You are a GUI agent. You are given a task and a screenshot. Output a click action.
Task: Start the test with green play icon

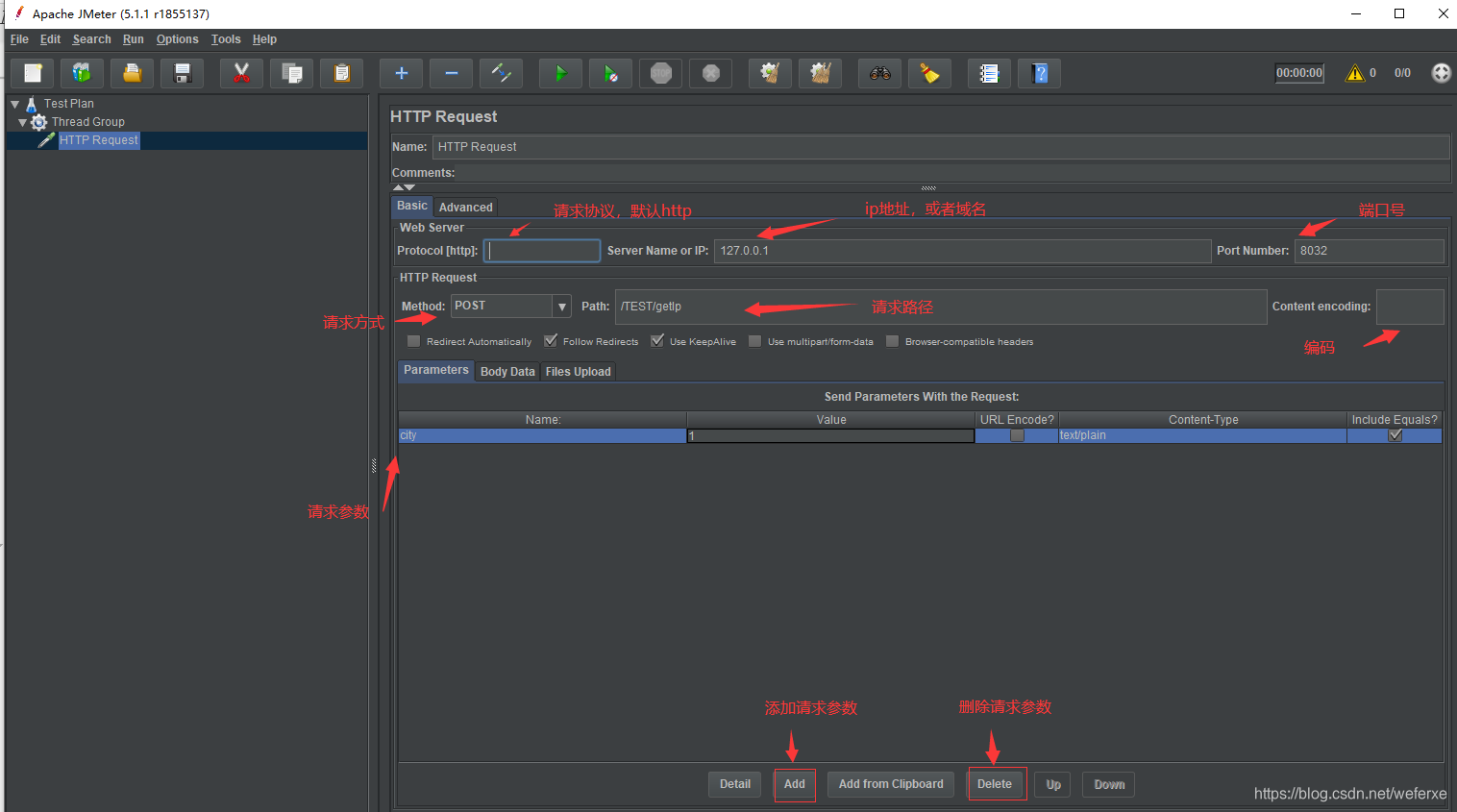(560, 73)
